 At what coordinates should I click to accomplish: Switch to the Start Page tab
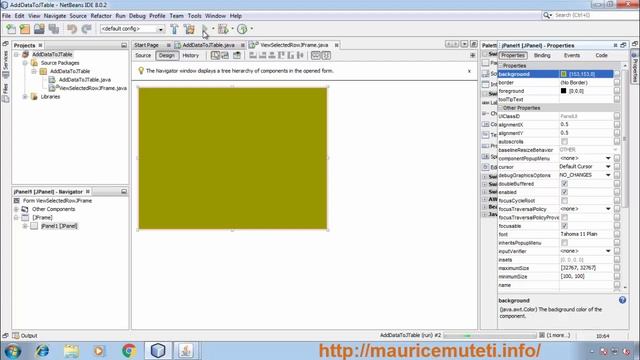coord(146,45)
